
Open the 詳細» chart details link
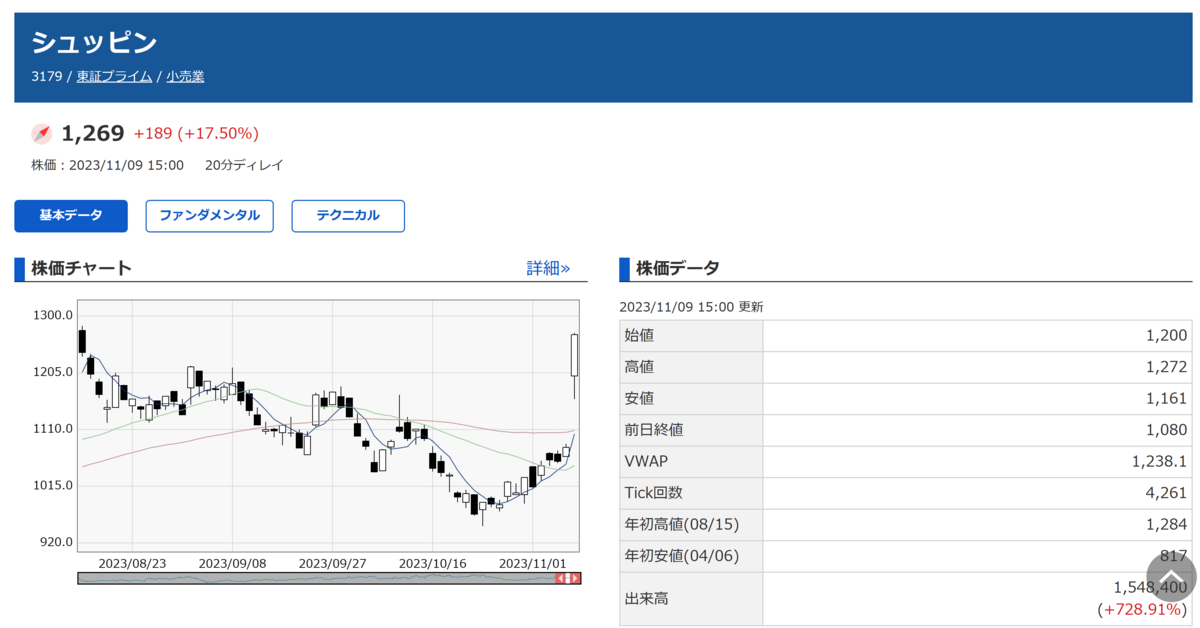(548, 268)
